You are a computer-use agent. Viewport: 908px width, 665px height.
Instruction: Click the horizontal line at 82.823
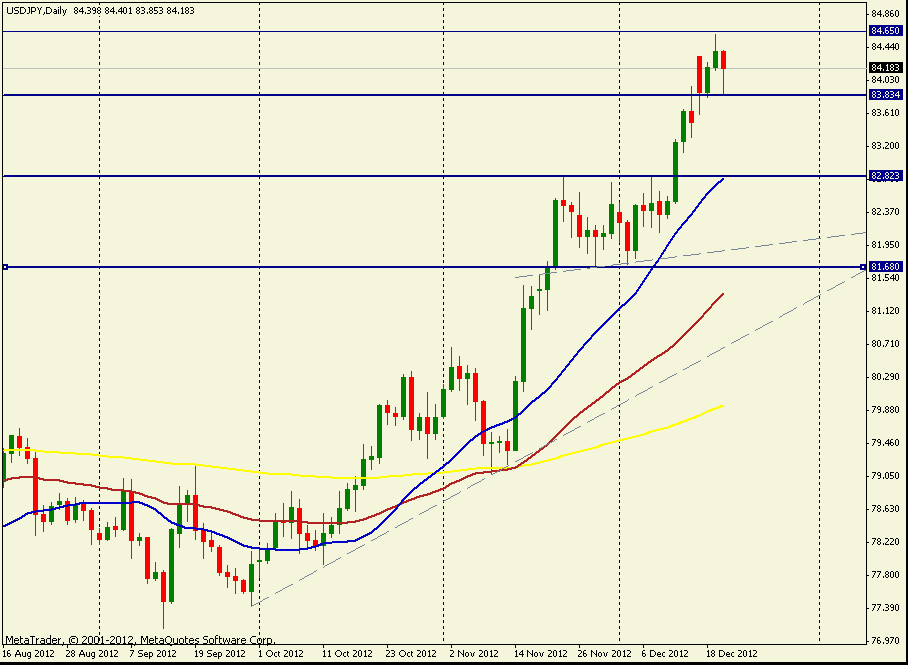(x=400, y=176)
